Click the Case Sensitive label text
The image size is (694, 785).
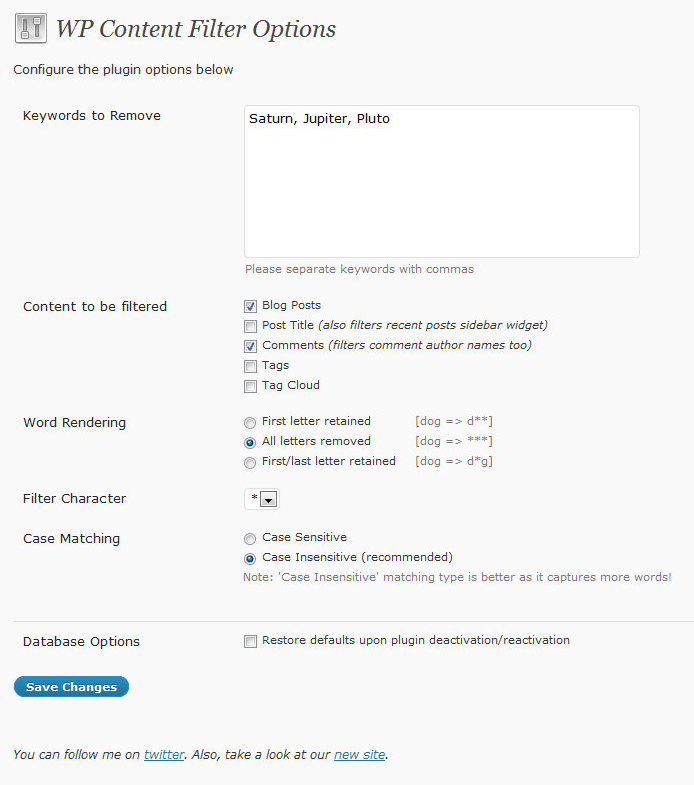tap(304, 537)
